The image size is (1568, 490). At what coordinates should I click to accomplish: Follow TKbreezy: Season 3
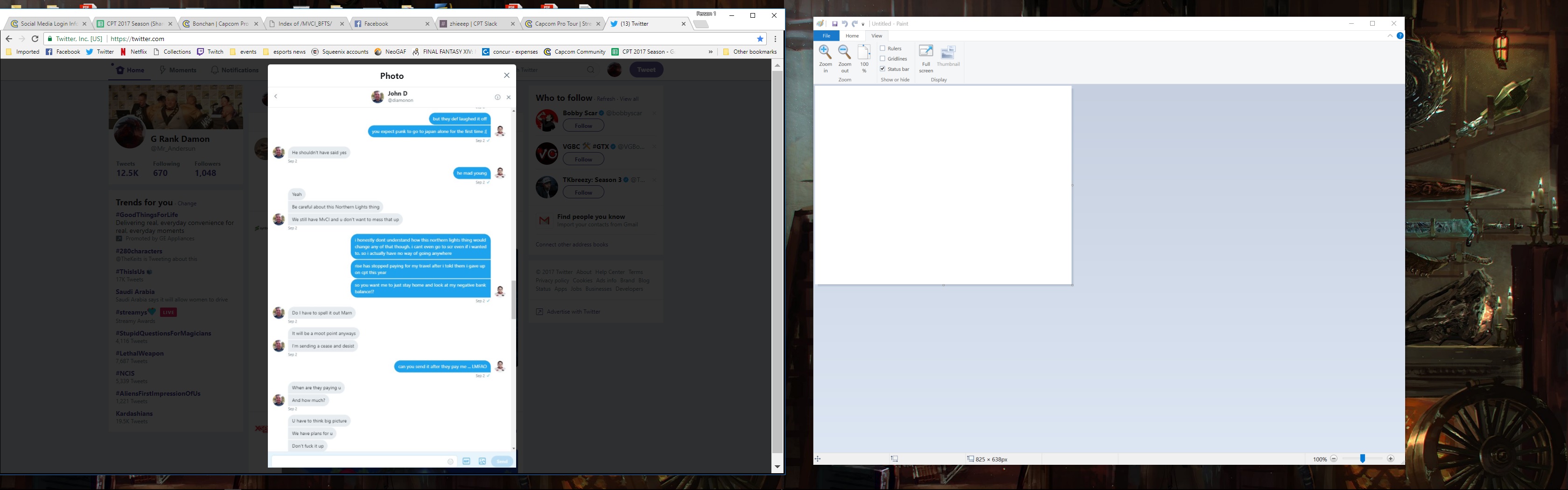pos(583,192)
